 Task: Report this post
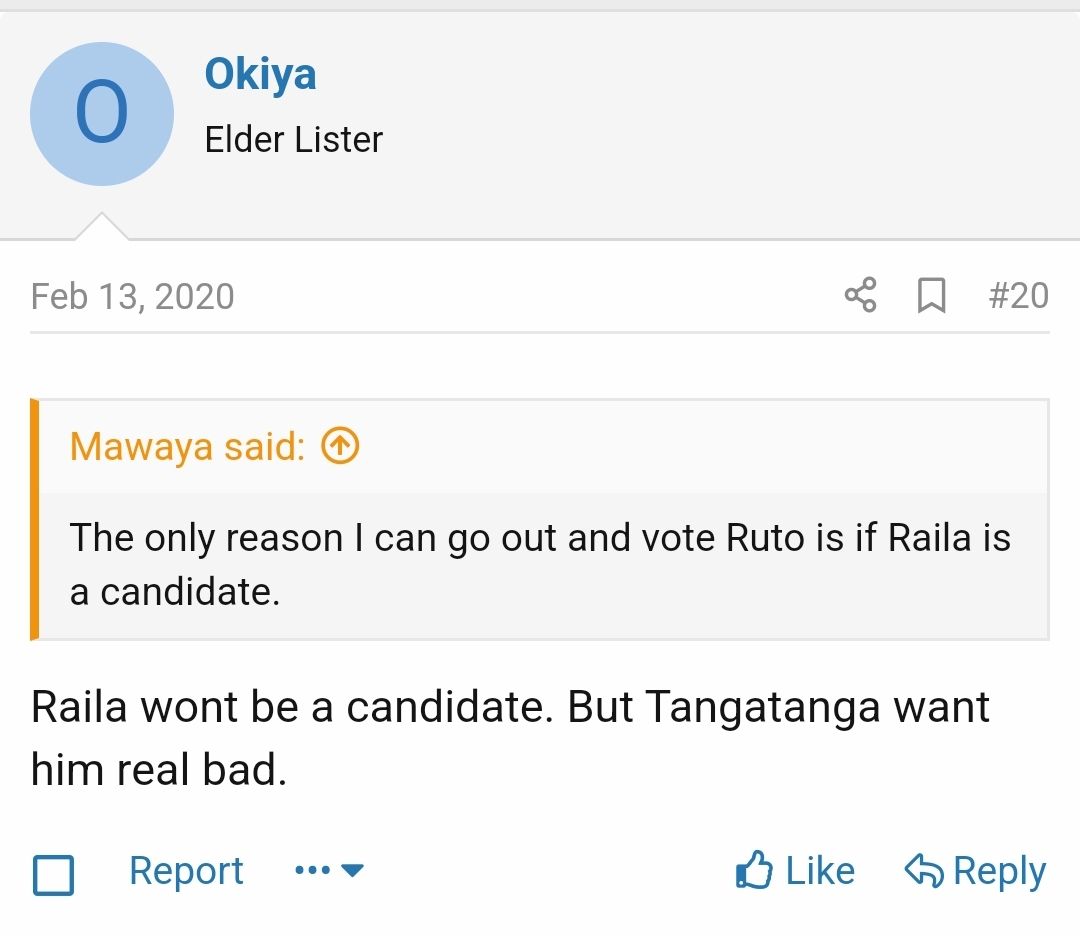(x=186, y=871)
